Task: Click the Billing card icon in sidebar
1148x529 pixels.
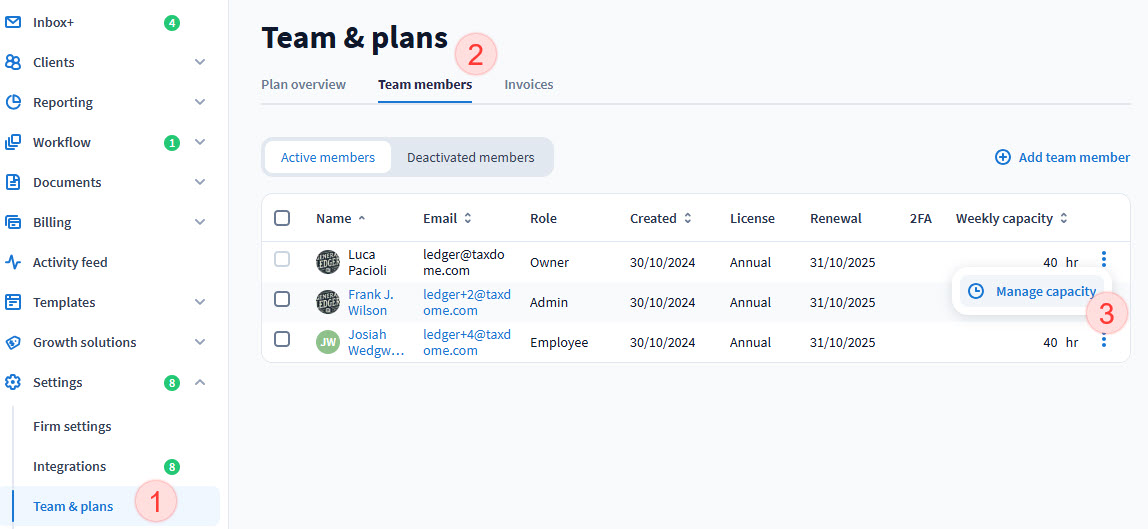Action: (13, 222)
